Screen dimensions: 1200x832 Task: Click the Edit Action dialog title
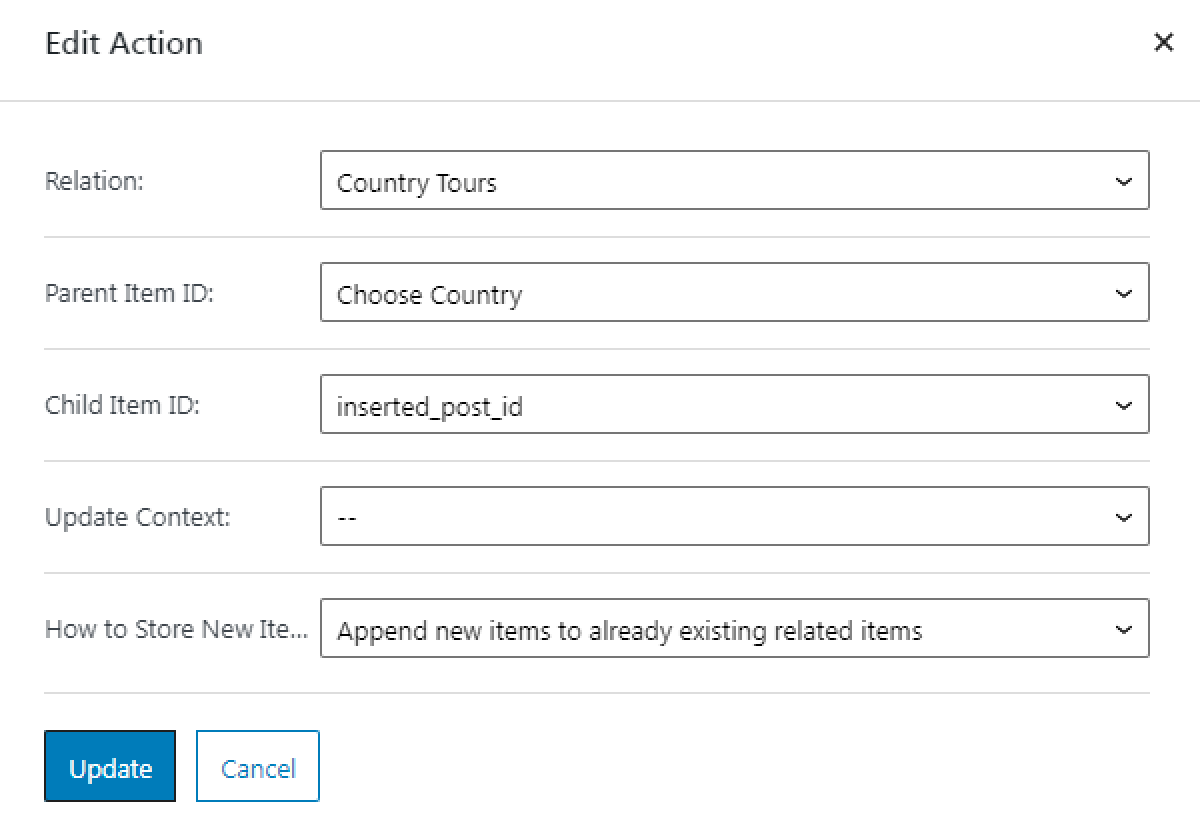tap(123, 43)
